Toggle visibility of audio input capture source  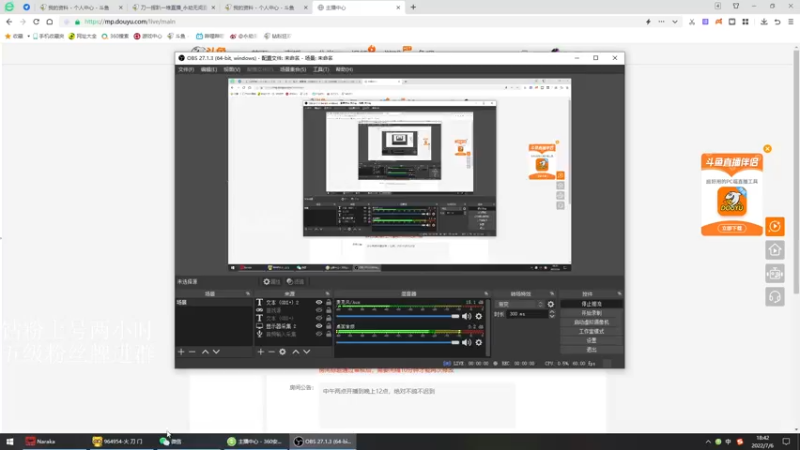coord(319,334)
